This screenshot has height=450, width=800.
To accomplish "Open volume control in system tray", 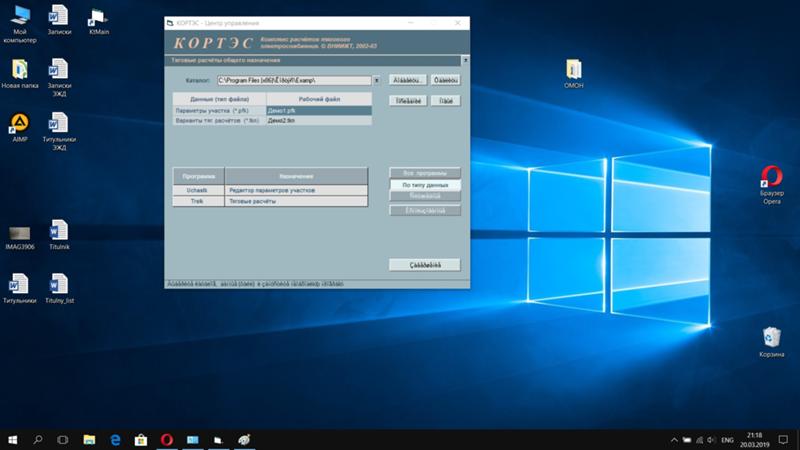I will pyautogui.click(x=712, y=440).
